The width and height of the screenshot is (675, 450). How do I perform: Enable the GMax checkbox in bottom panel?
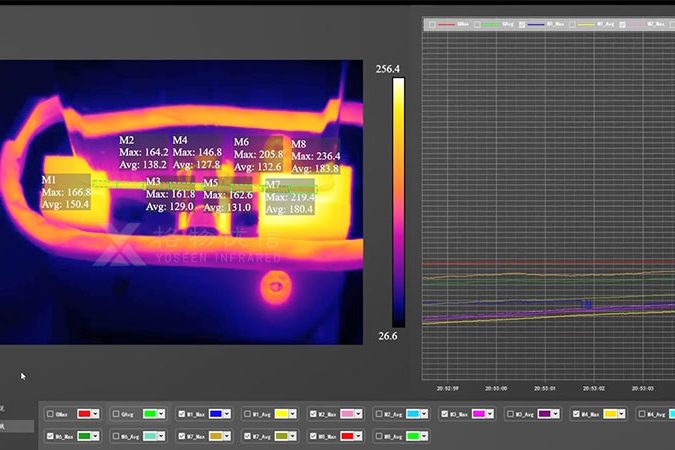point(52,414)
